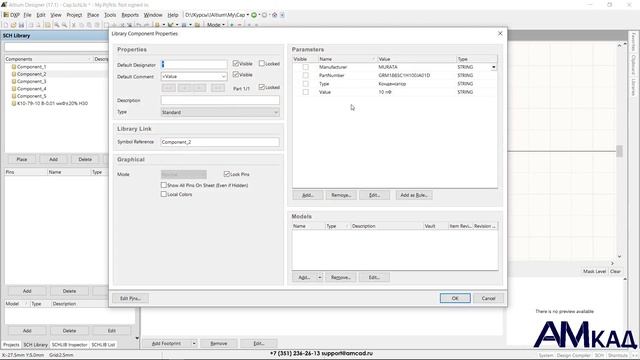Switch to the Projects panel tab
The width and height of the screenshot is (640, 360).
tap(11, 344)
